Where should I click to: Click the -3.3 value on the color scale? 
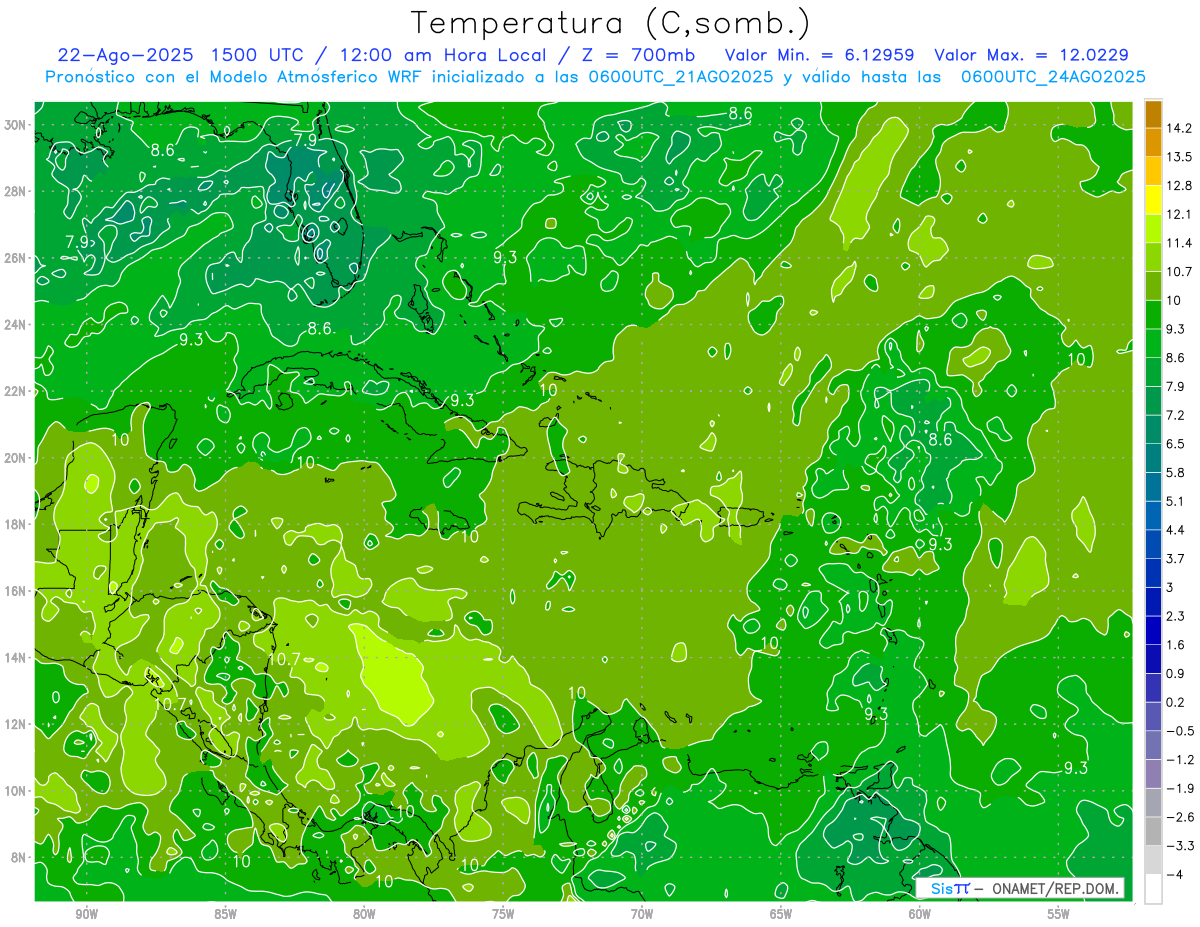[1181, 846]
